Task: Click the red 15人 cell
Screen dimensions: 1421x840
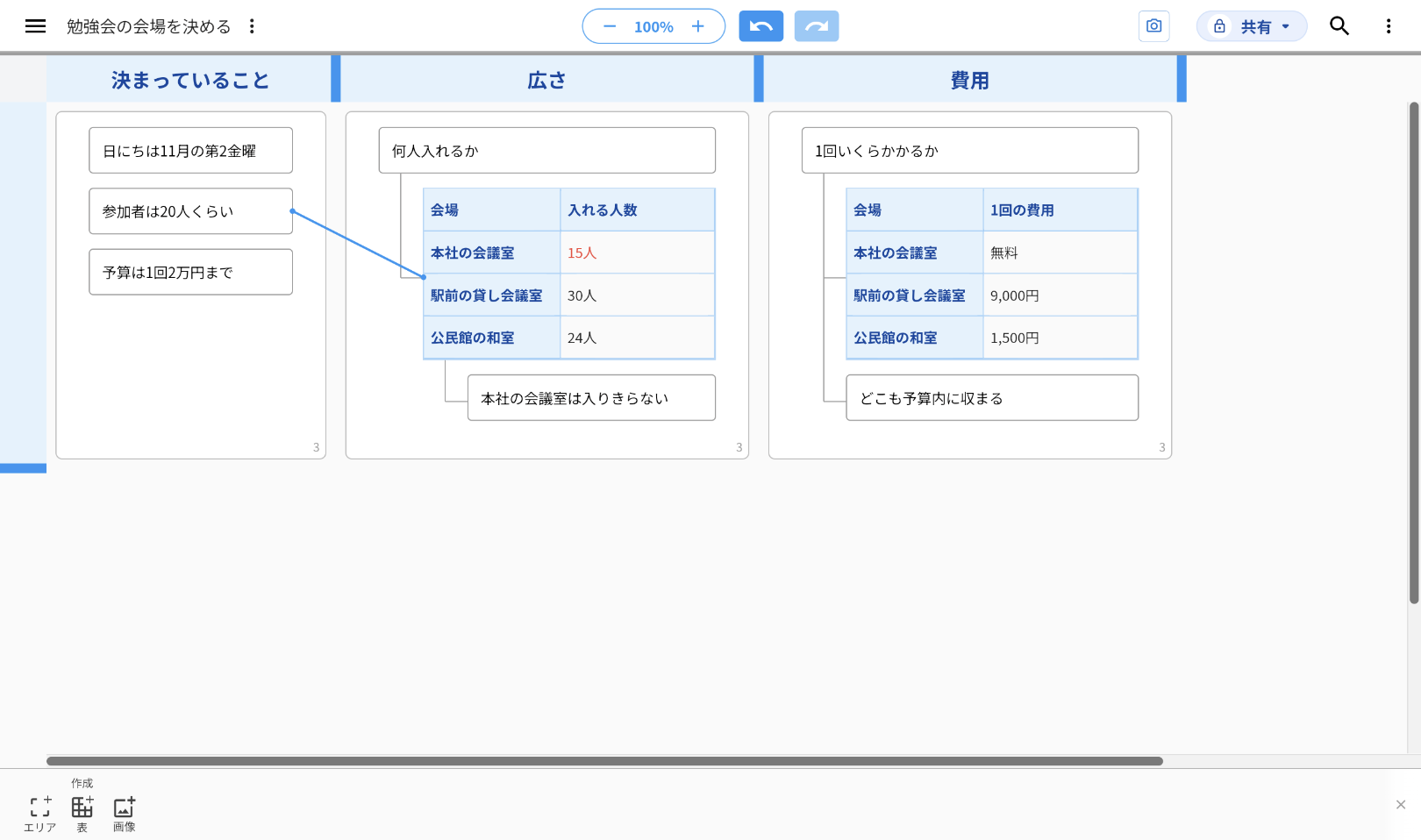Action: point(637,253)
